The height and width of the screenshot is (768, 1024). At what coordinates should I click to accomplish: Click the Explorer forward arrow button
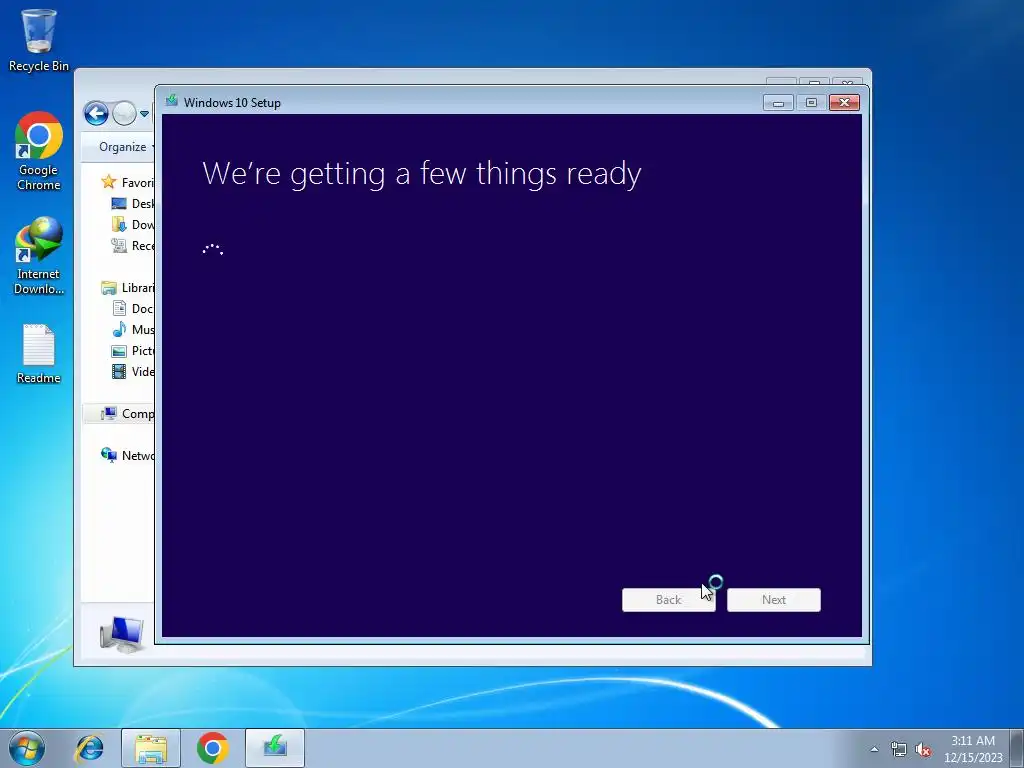point(124,114)
